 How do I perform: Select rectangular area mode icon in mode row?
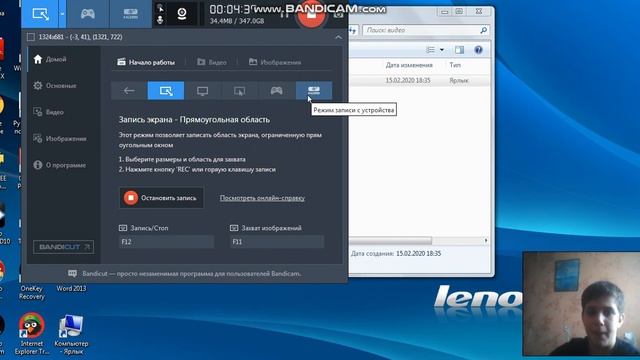[x=166, y=91]
